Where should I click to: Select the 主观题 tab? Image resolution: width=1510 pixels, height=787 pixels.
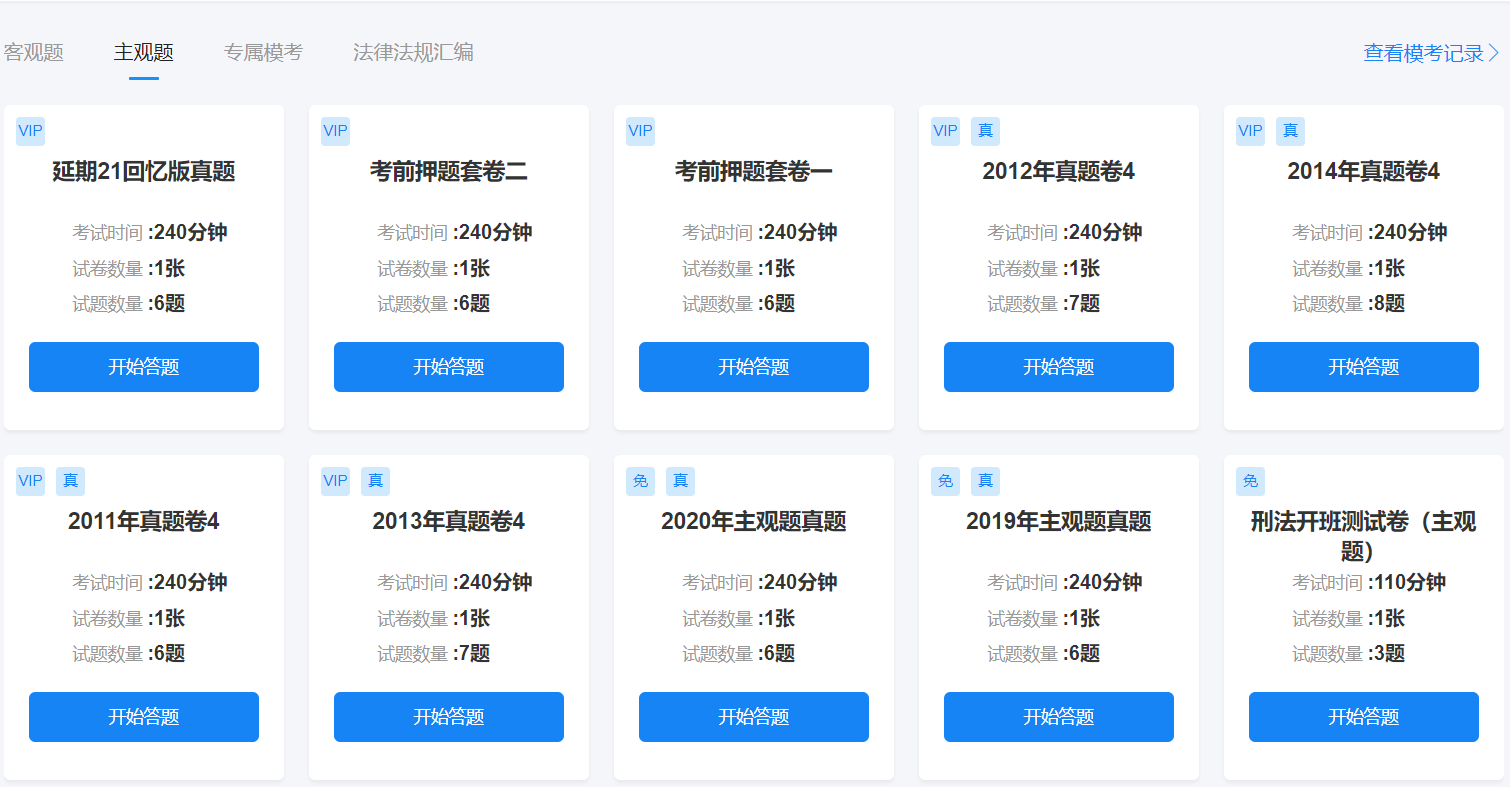pos(144,53)
